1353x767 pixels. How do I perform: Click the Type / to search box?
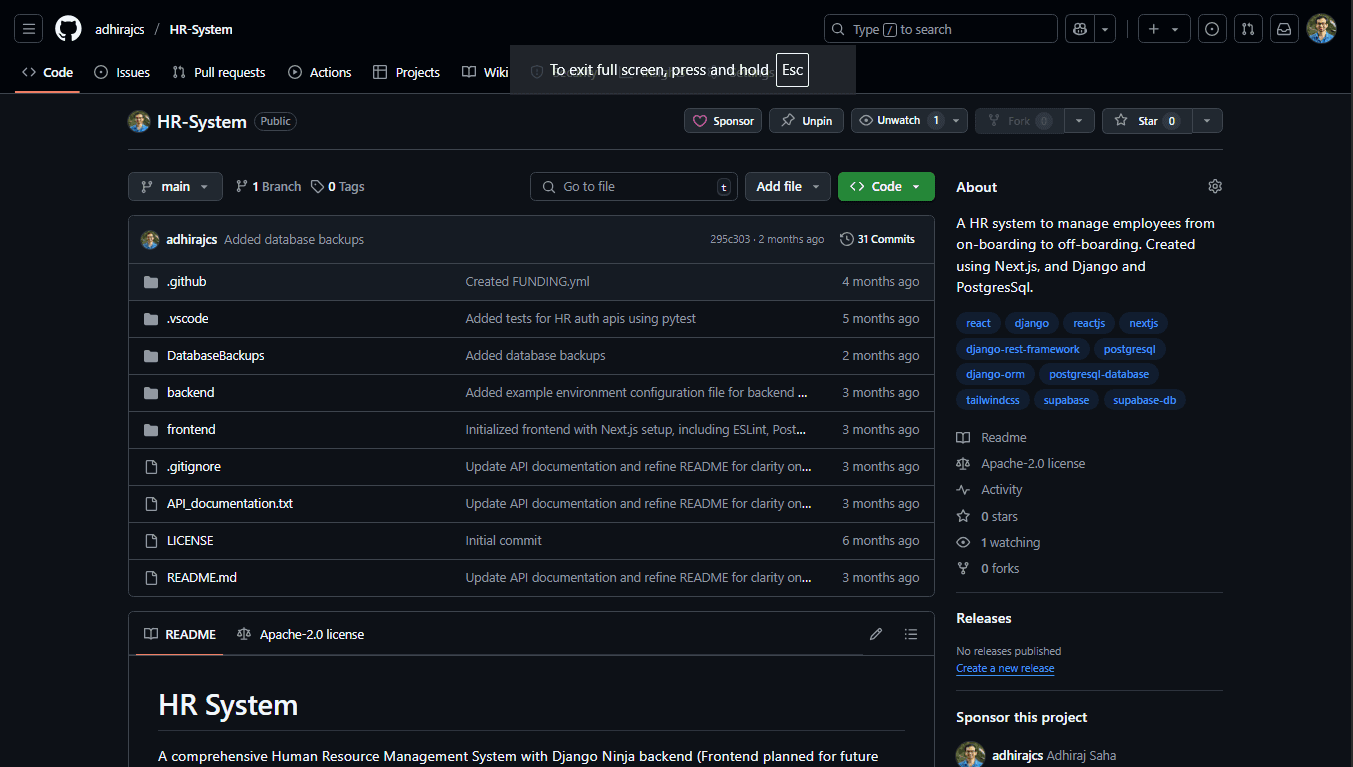tap(940, 29)
